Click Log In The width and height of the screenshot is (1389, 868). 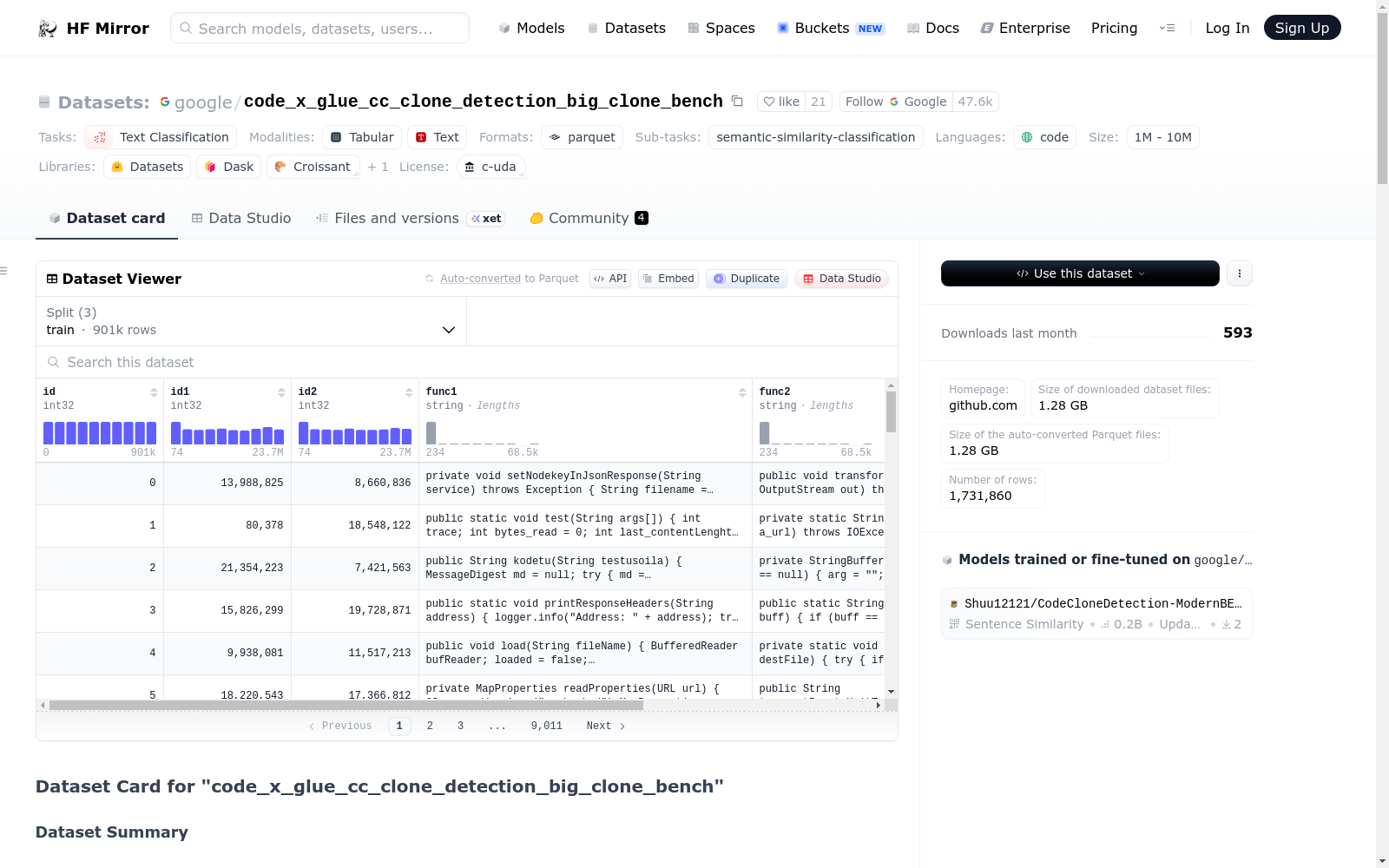pyautogui.click(x=1228, y=28)
